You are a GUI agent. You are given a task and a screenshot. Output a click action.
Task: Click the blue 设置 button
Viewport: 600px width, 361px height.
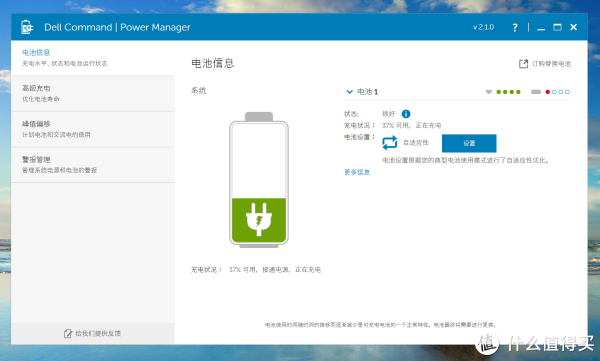[469, 143]
